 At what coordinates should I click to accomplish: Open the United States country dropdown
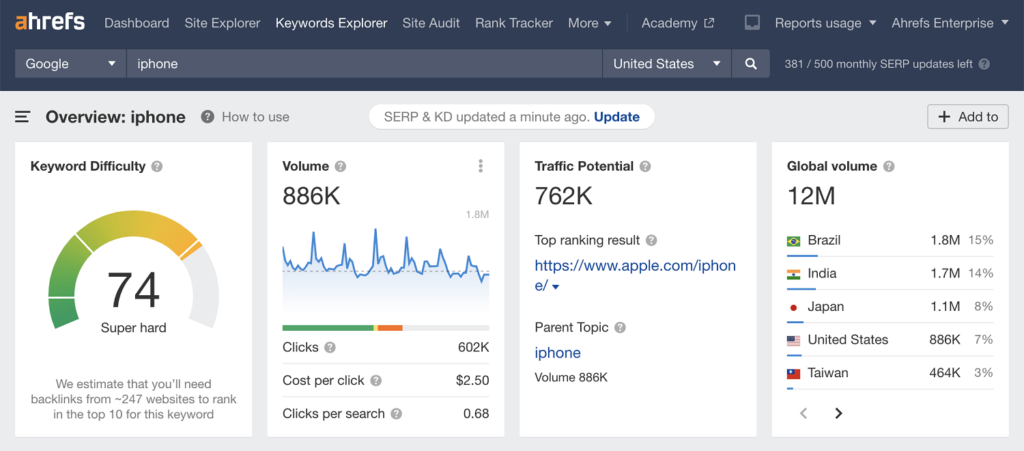[666, 64]
